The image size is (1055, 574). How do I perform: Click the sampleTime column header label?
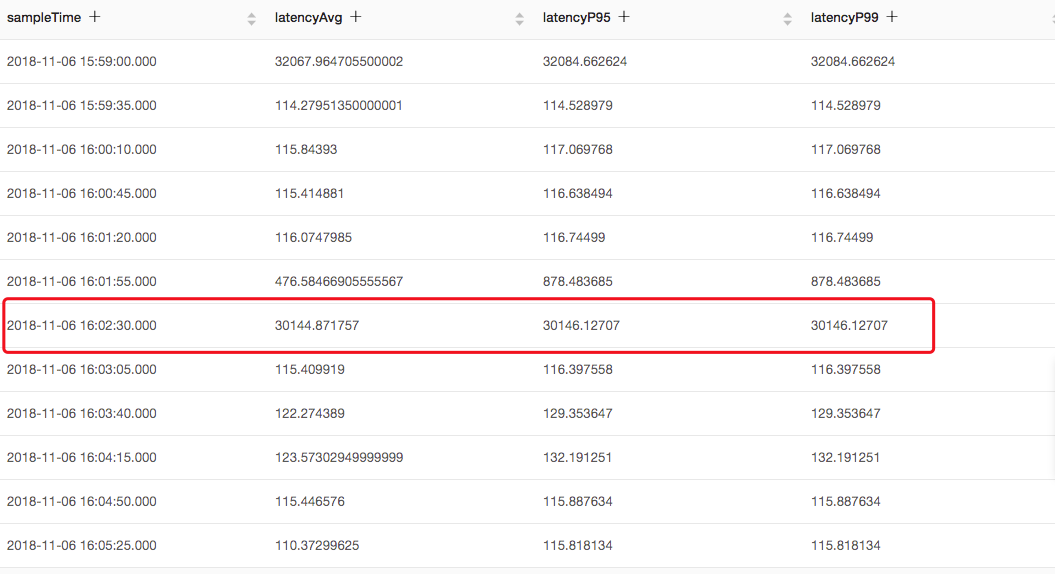coord(44,17)
